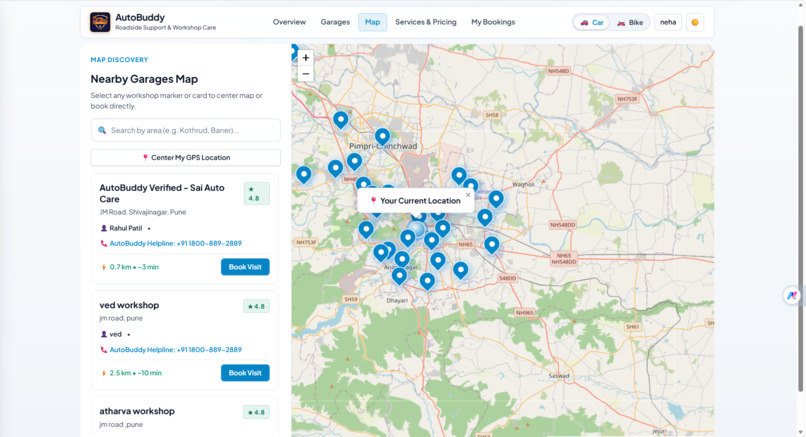The image size is (806, 437).
Task: Switch vehicle type to Bike
Action: click(630, 23)
